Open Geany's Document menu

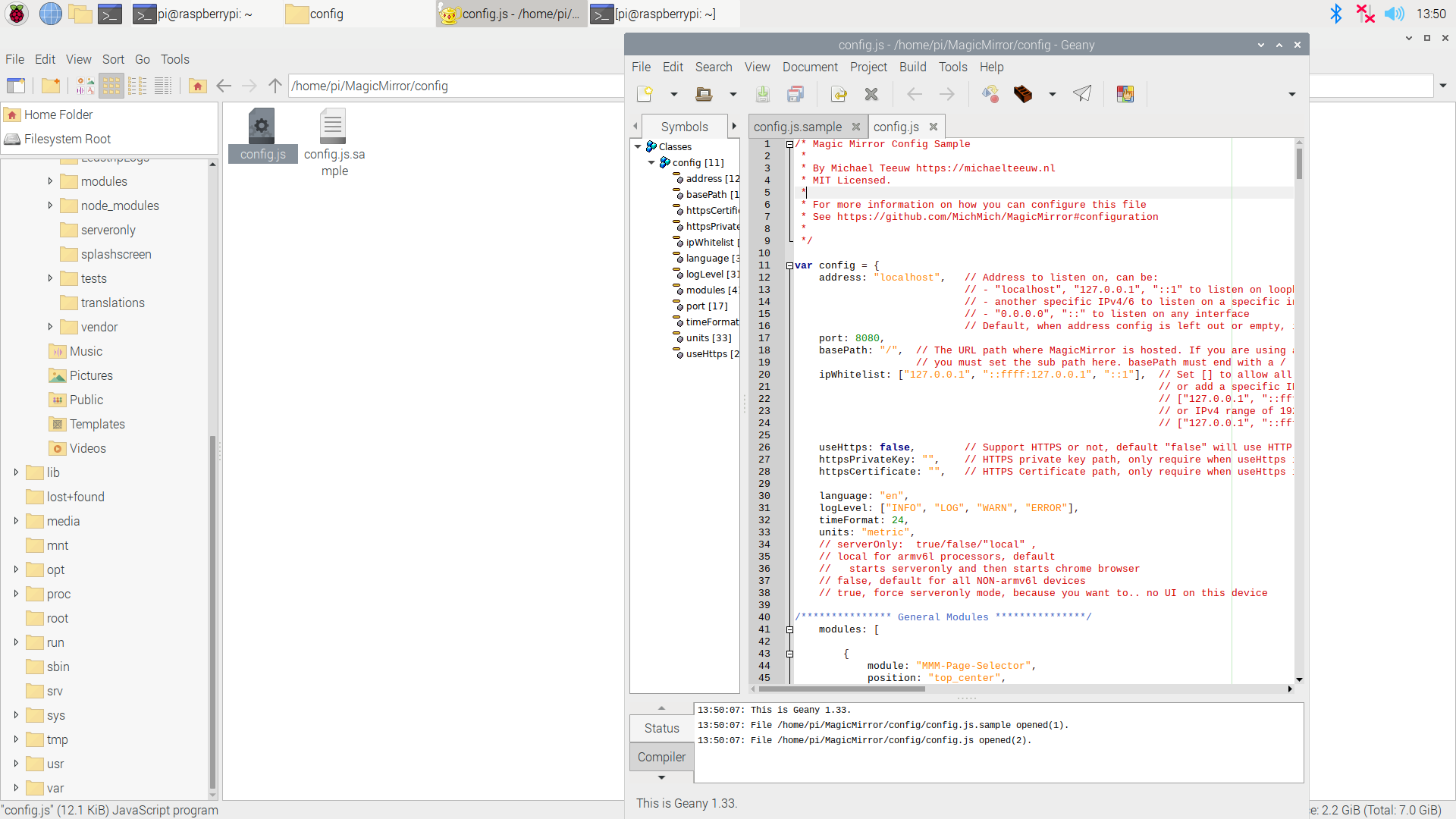pyautogui.click(x=810, y=67)
